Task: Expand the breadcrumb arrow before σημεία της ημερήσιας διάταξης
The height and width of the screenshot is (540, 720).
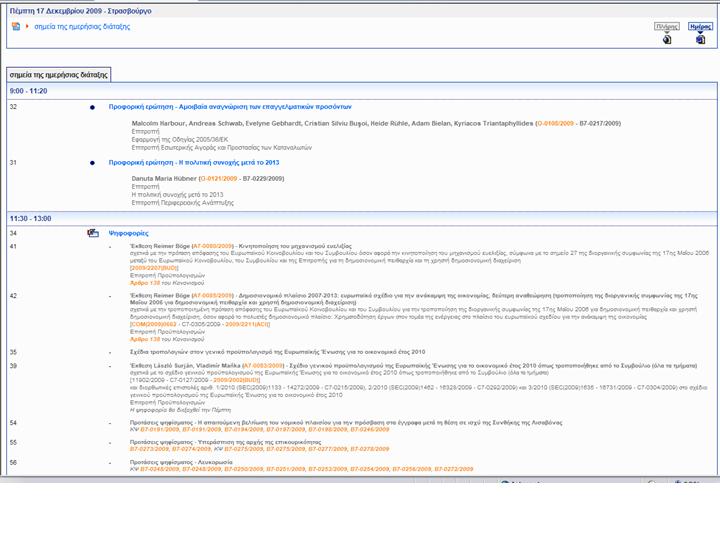Action: point(27,26)
